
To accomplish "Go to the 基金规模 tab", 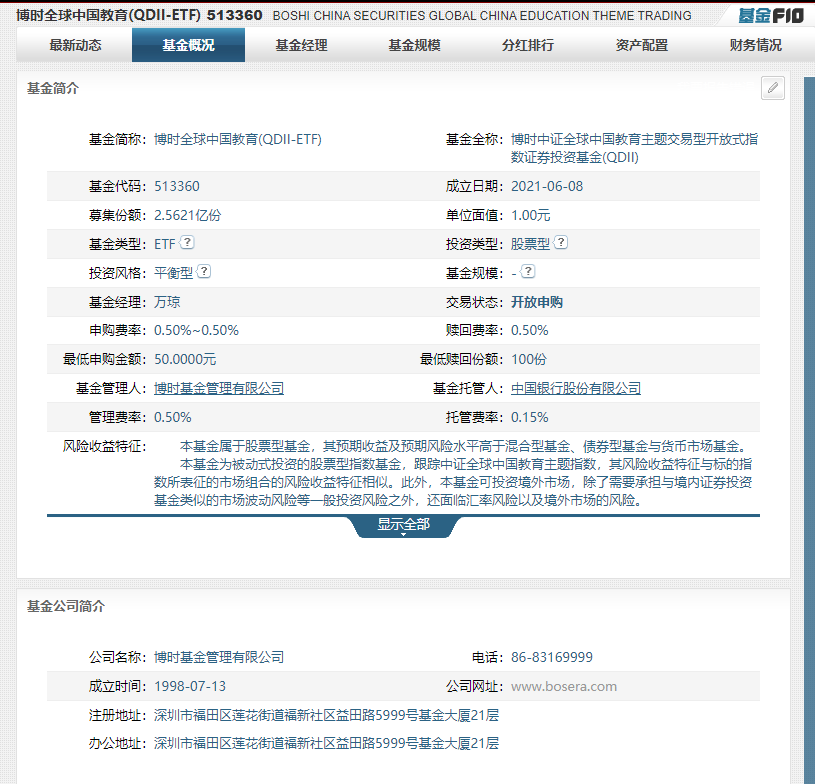I will tap(415, 45).
